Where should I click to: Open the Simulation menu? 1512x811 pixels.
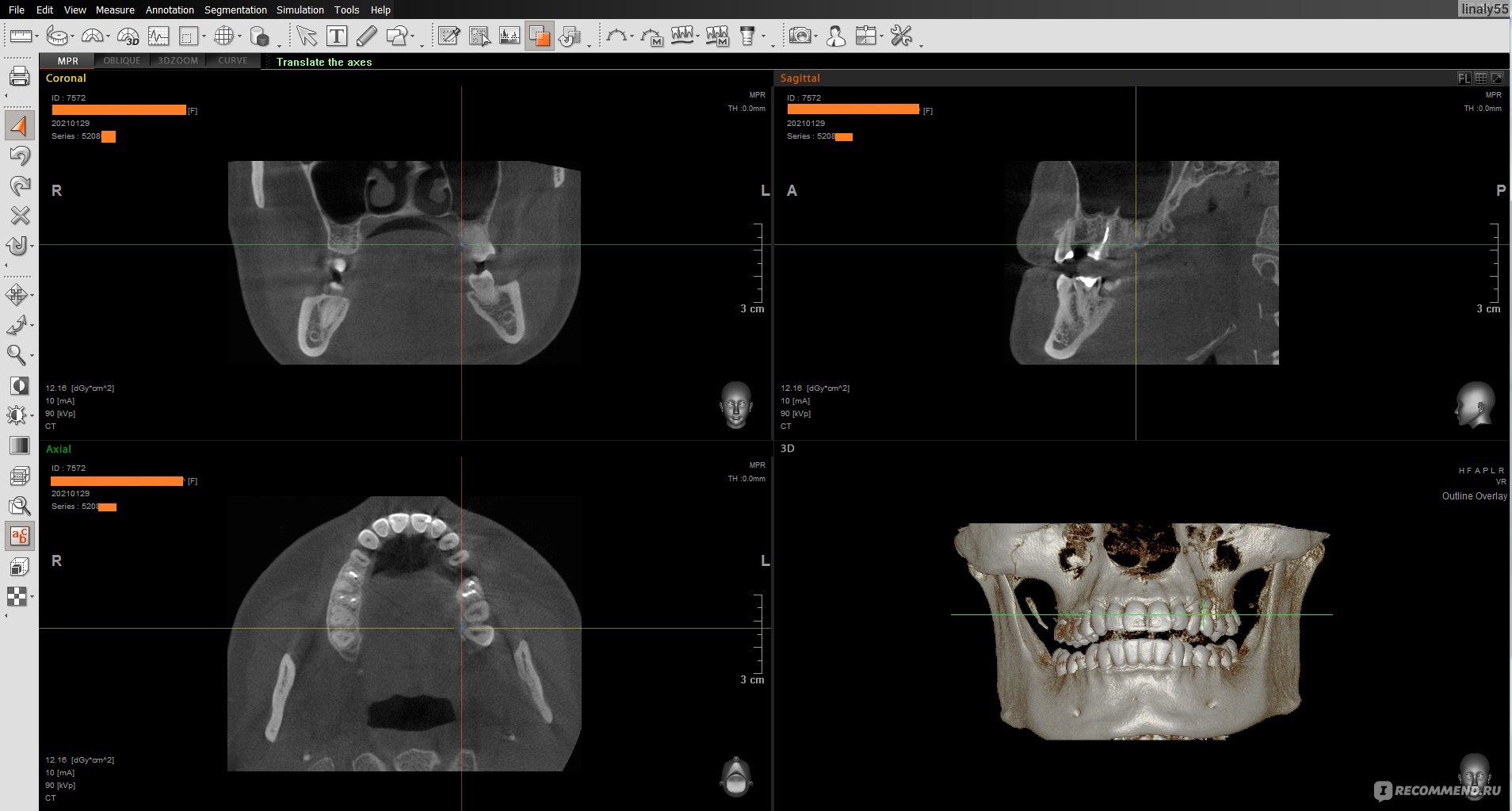click(x=300, y=10)
